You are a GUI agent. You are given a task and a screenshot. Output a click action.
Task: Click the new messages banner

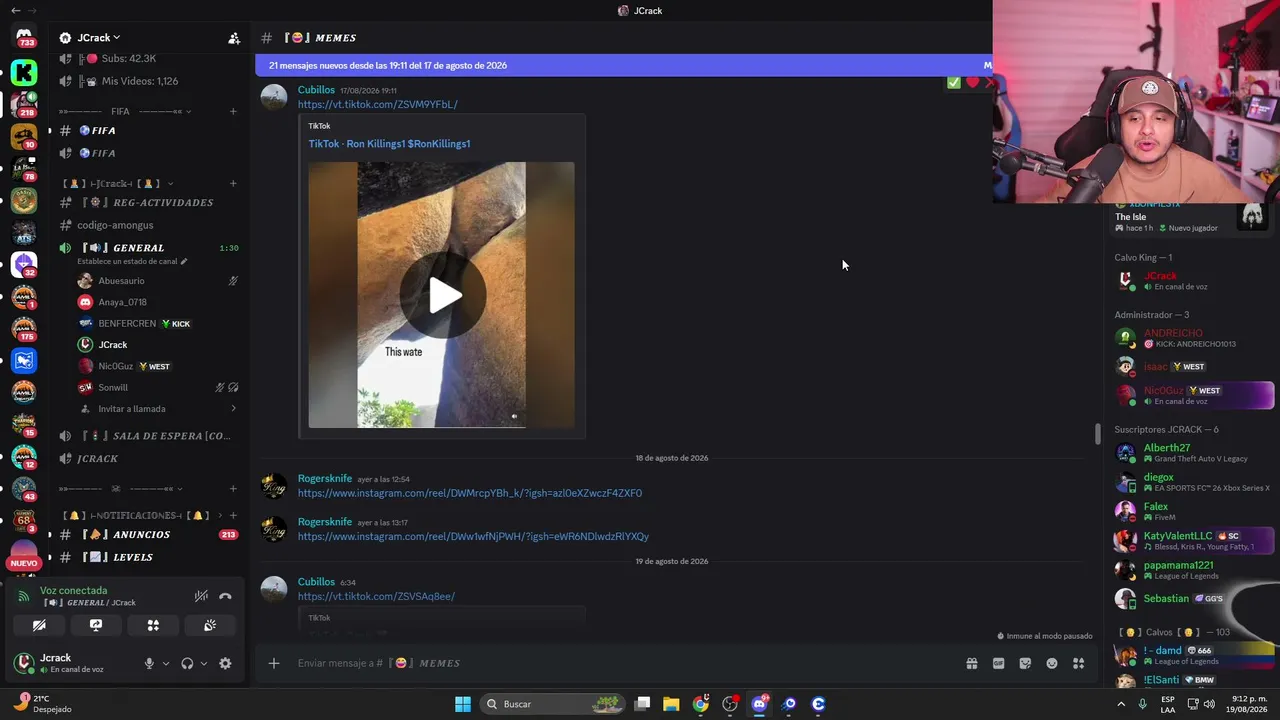click(x=625, y=65)
